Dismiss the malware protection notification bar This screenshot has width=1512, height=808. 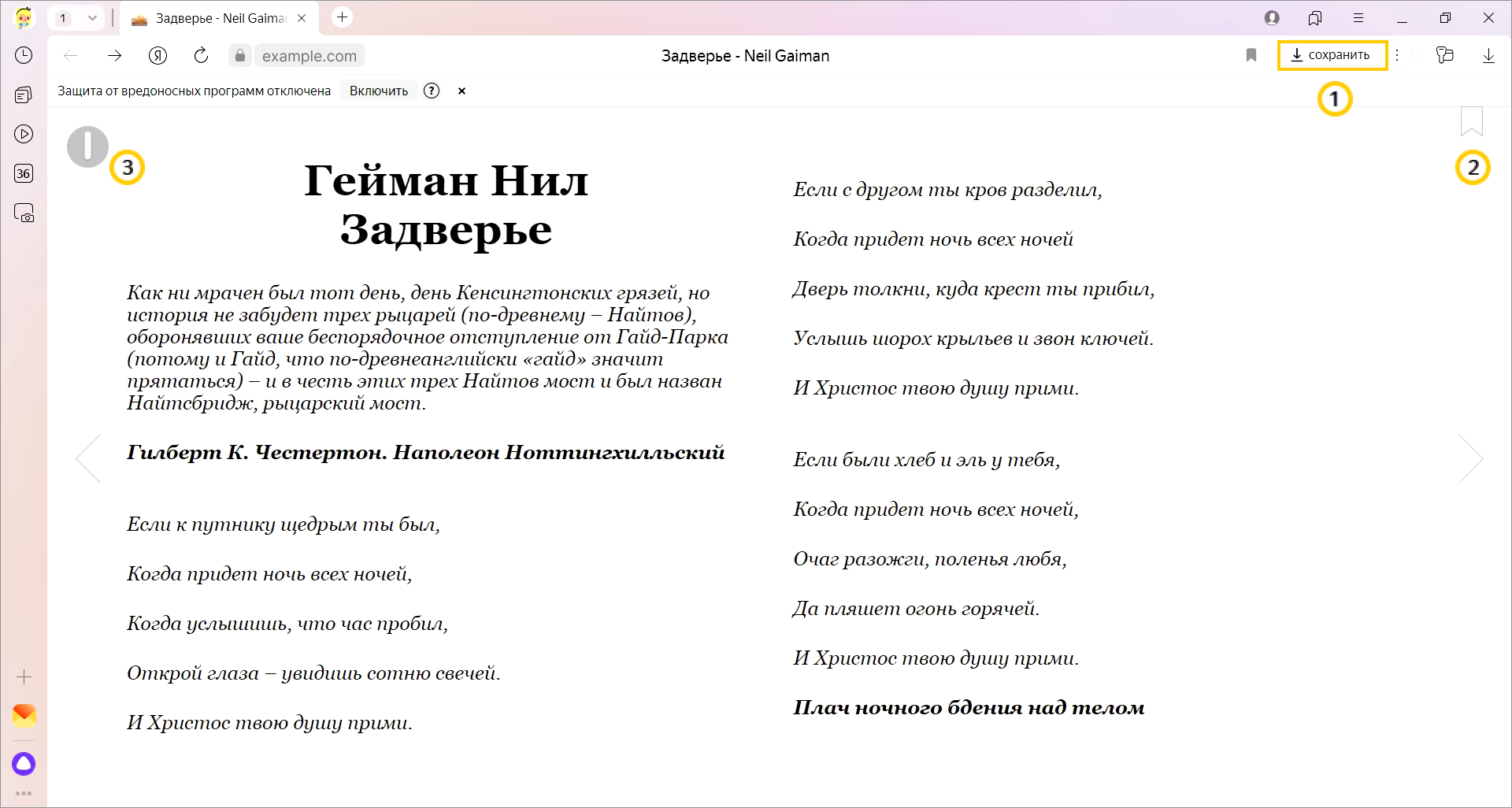point(462,91)
